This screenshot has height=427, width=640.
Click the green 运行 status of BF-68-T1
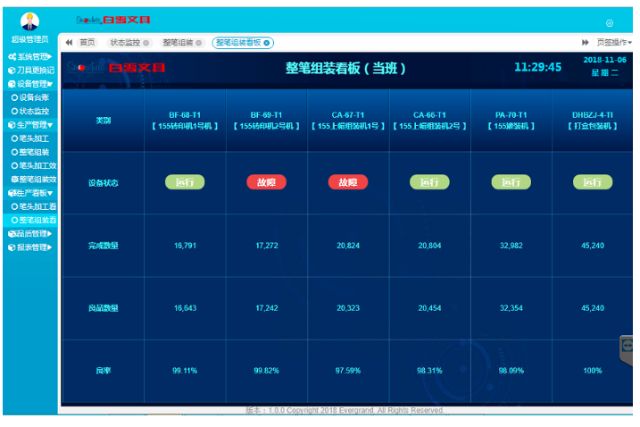(x=184, y=182)
